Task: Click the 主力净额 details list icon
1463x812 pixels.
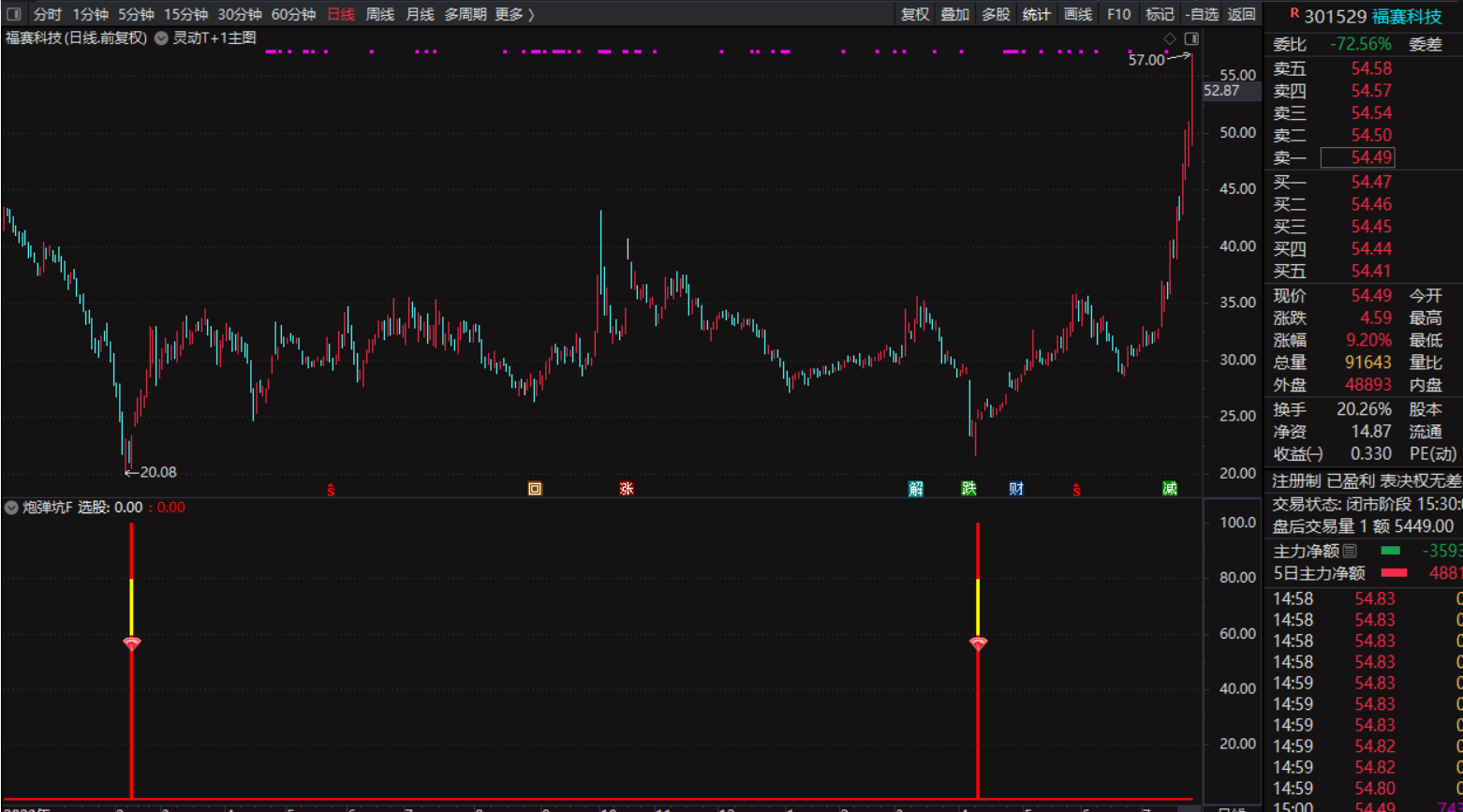Action: [1350, 551]
